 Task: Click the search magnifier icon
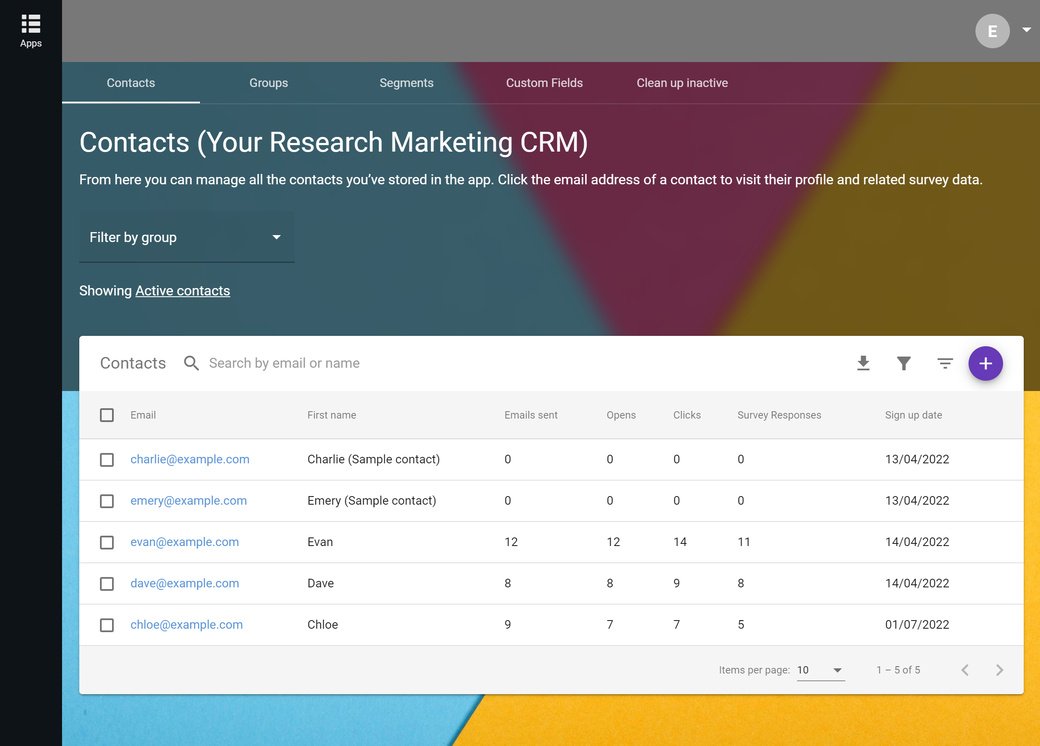click(x=191, y=363)
